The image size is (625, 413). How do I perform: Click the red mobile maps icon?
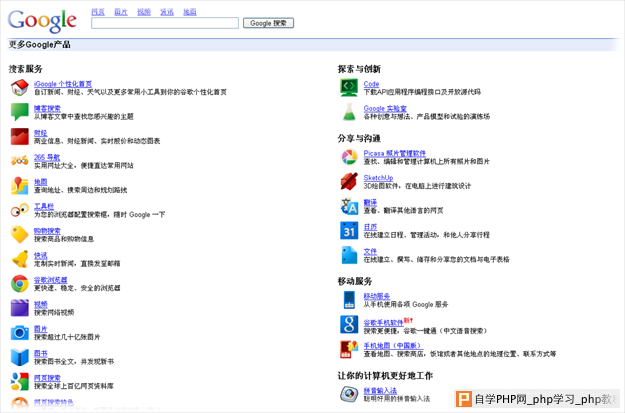[x=349, y=349]
